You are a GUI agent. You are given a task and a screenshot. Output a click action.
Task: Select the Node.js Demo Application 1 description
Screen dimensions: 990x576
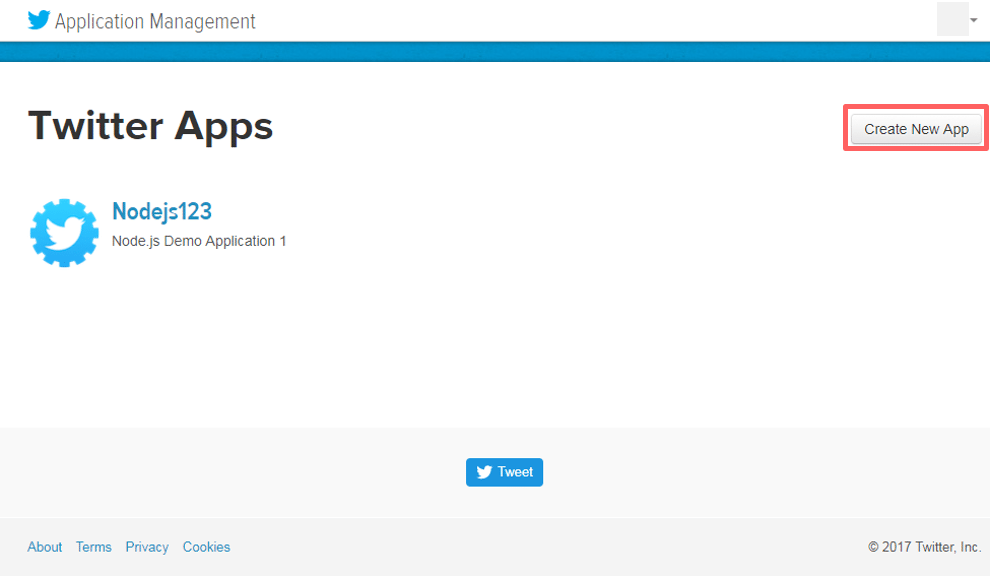pos(199,241)
